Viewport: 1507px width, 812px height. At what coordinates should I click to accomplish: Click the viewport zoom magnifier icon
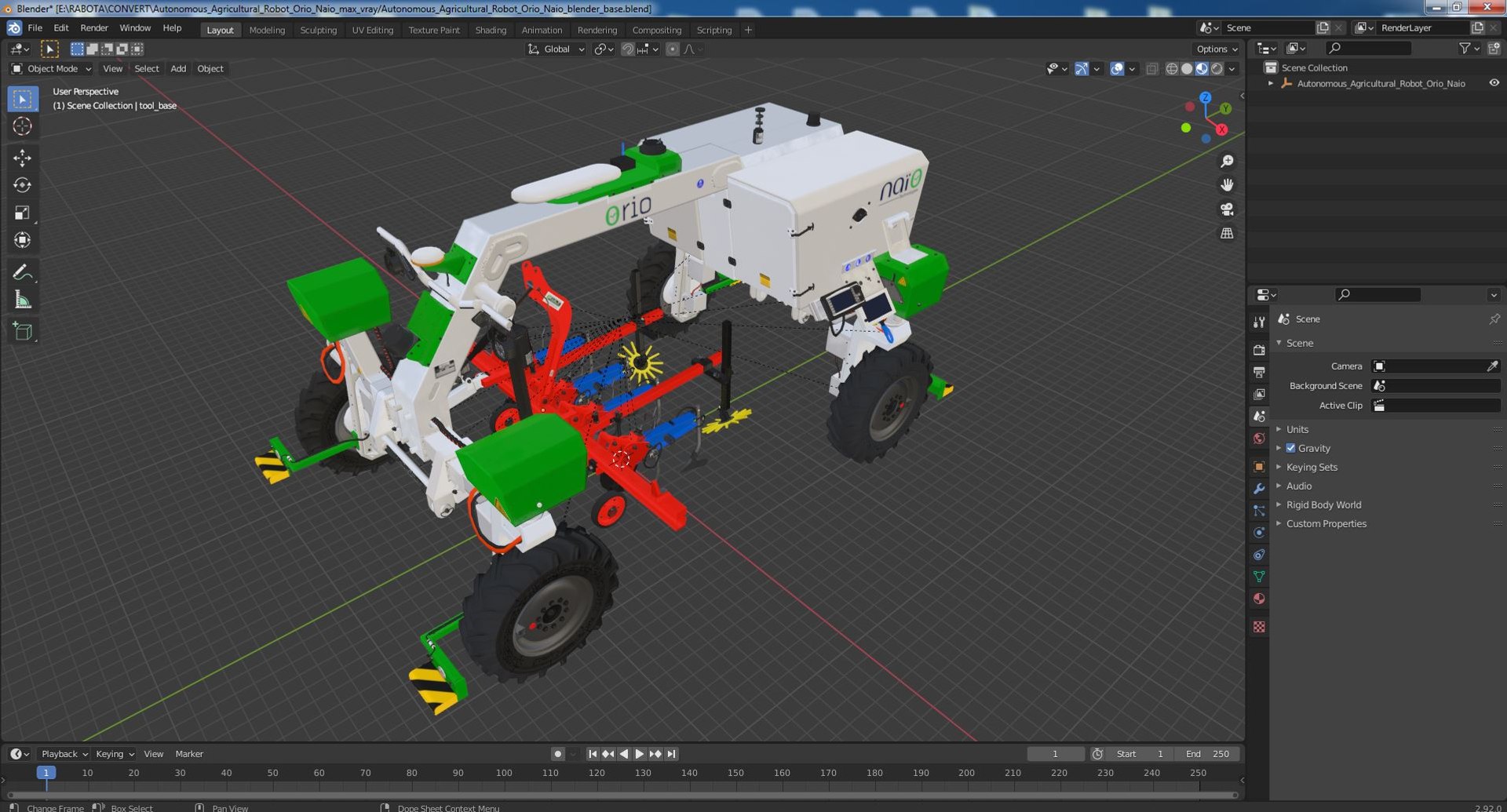1227,162
